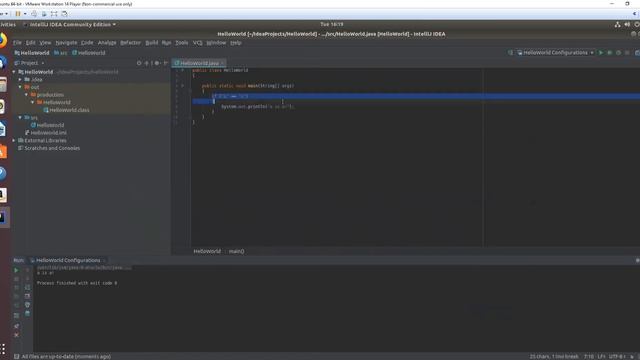Hide Project panel using the hide icon
640x360 pixels.
click(165, 63)
